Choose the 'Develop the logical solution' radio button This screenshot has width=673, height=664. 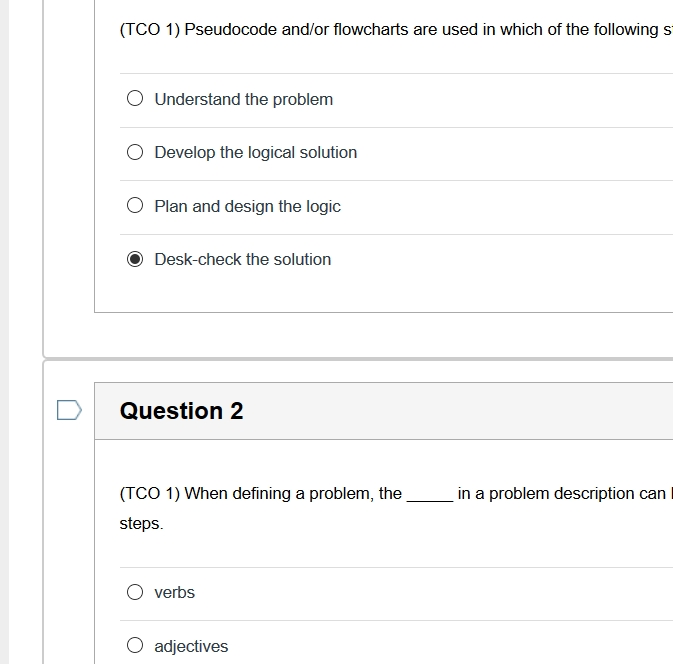(x=135, y=152)
